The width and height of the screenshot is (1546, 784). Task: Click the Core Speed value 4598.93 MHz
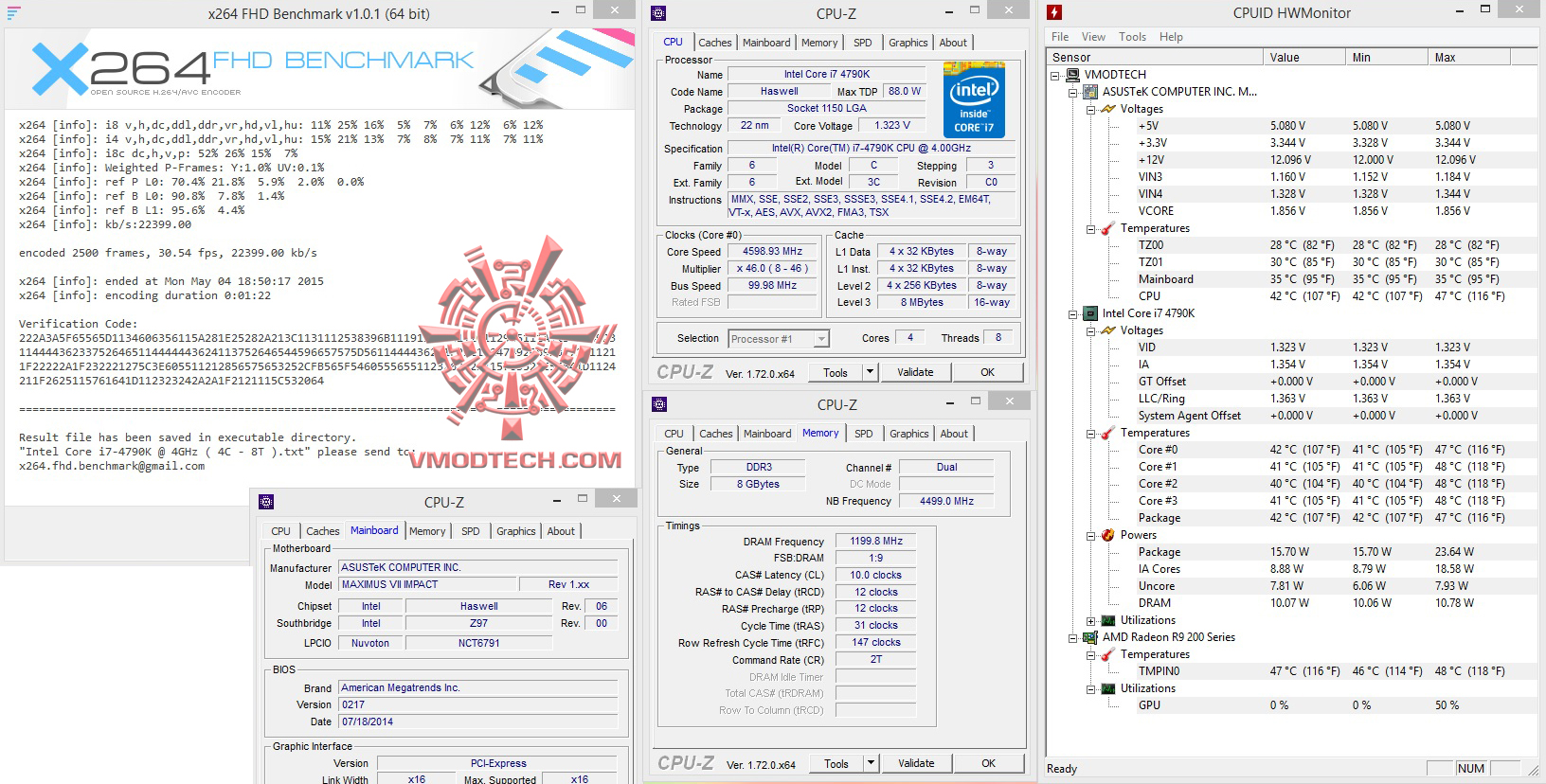coord(772,252)
